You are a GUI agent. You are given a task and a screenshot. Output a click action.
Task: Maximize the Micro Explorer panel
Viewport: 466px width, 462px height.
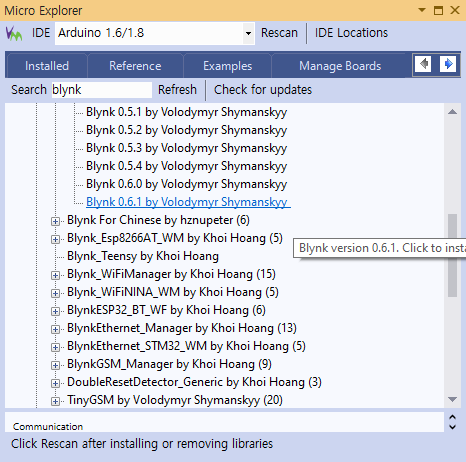coord(438,10)
